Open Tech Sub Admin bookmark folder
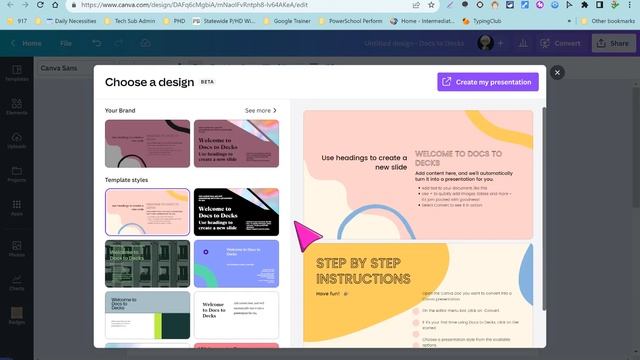The height and width of the screenshot is (360, 640). coord(130,21)
